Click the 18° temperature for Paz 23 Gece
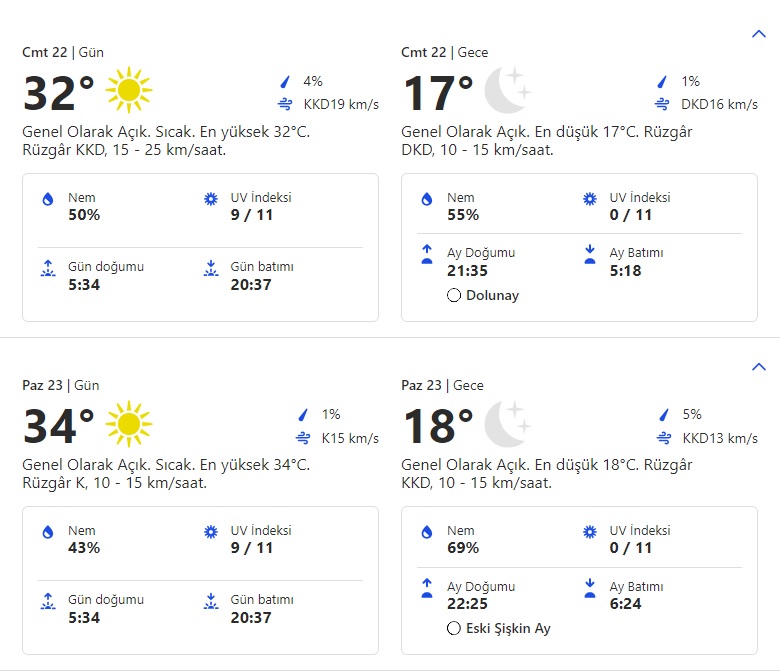The height and width of the screenshot is (671, 780). click(437, 426)
